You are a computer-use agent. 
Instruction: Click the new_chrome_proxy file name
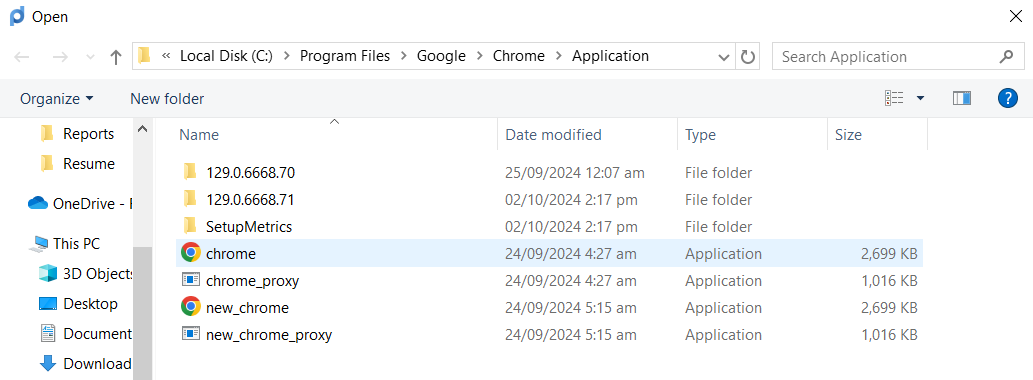[269, 335]
